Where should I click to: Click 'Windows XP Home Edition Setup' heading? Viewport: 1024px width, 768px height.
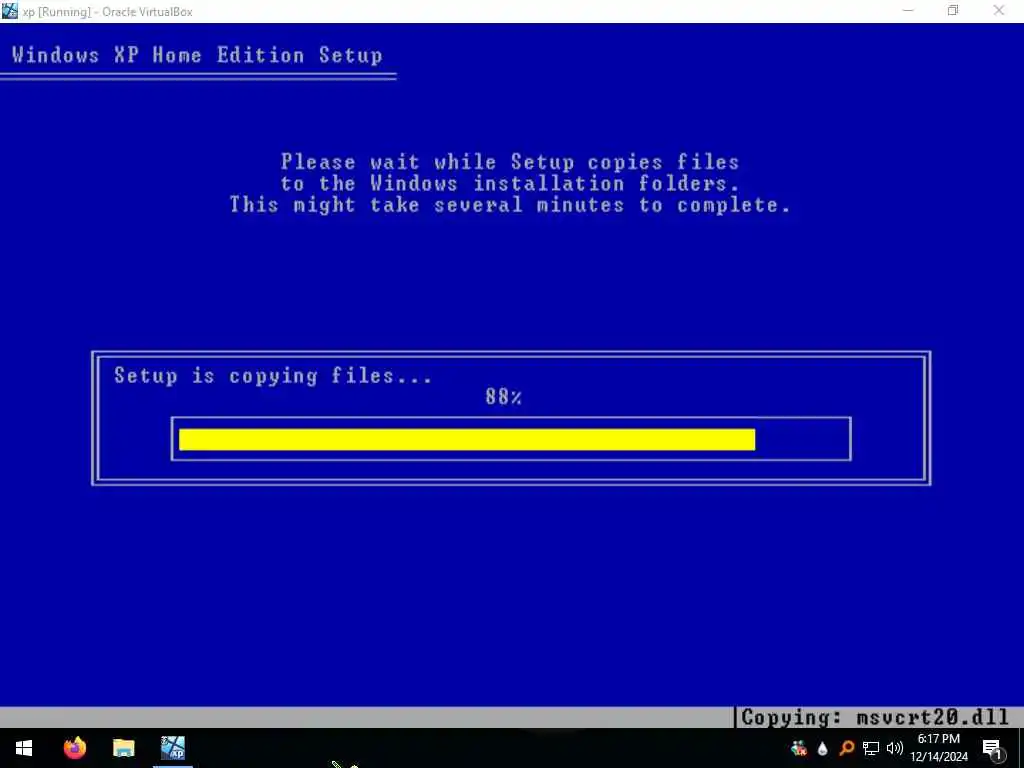[197, 55]
